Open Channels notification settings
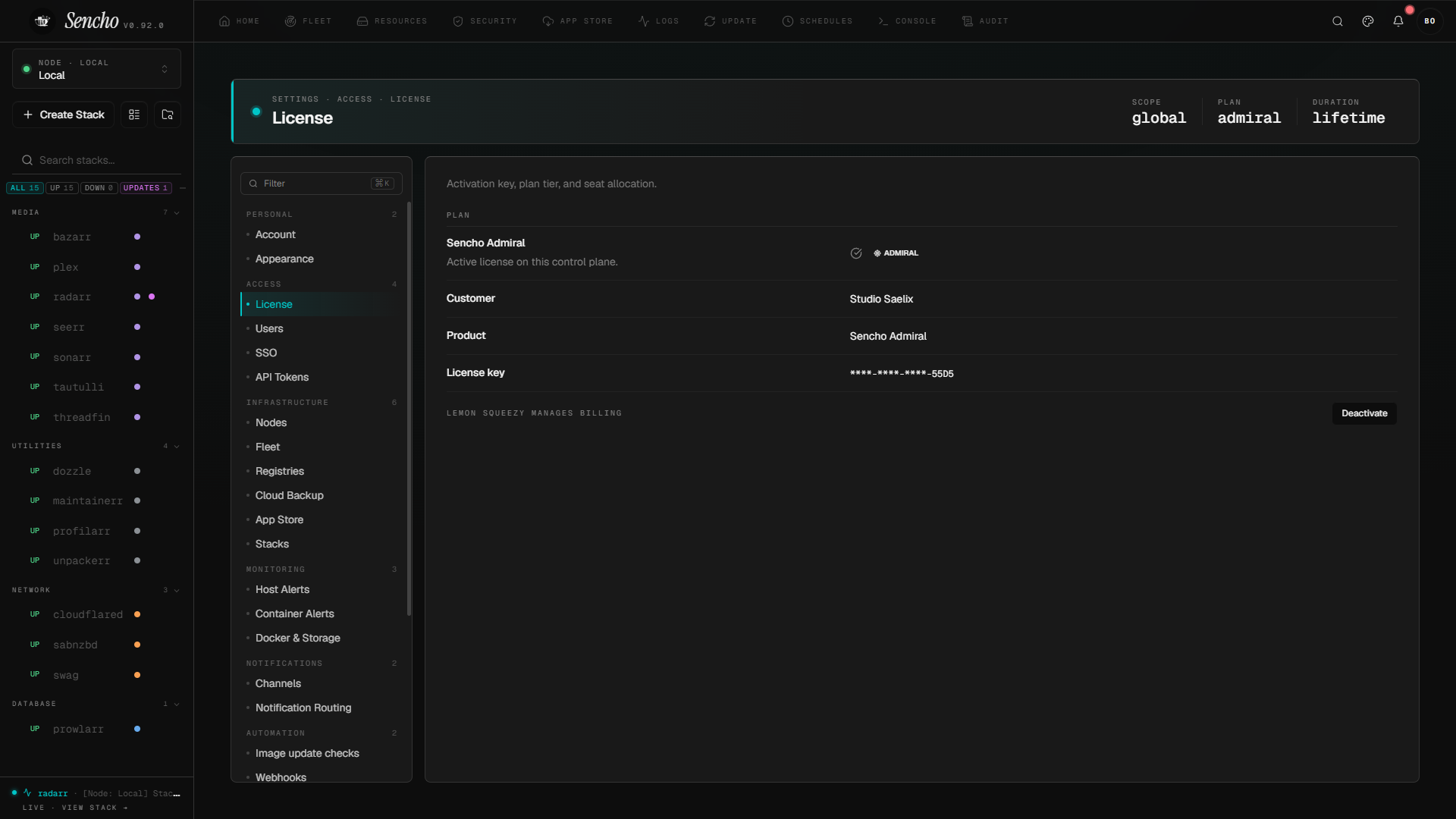This screenshot has height=819, width=1456. (x=322, y=684)
